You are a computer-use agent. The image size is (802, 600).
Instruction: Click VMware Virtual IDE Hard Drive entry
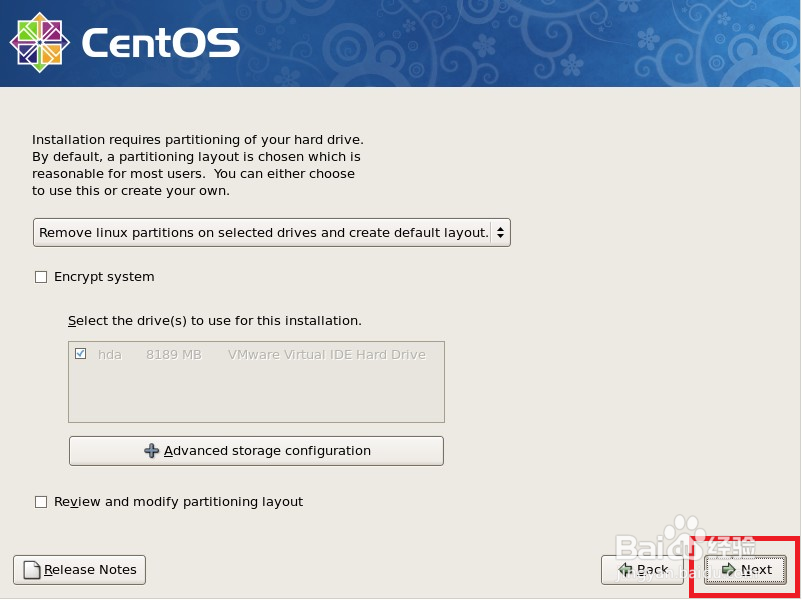(327, 354)
